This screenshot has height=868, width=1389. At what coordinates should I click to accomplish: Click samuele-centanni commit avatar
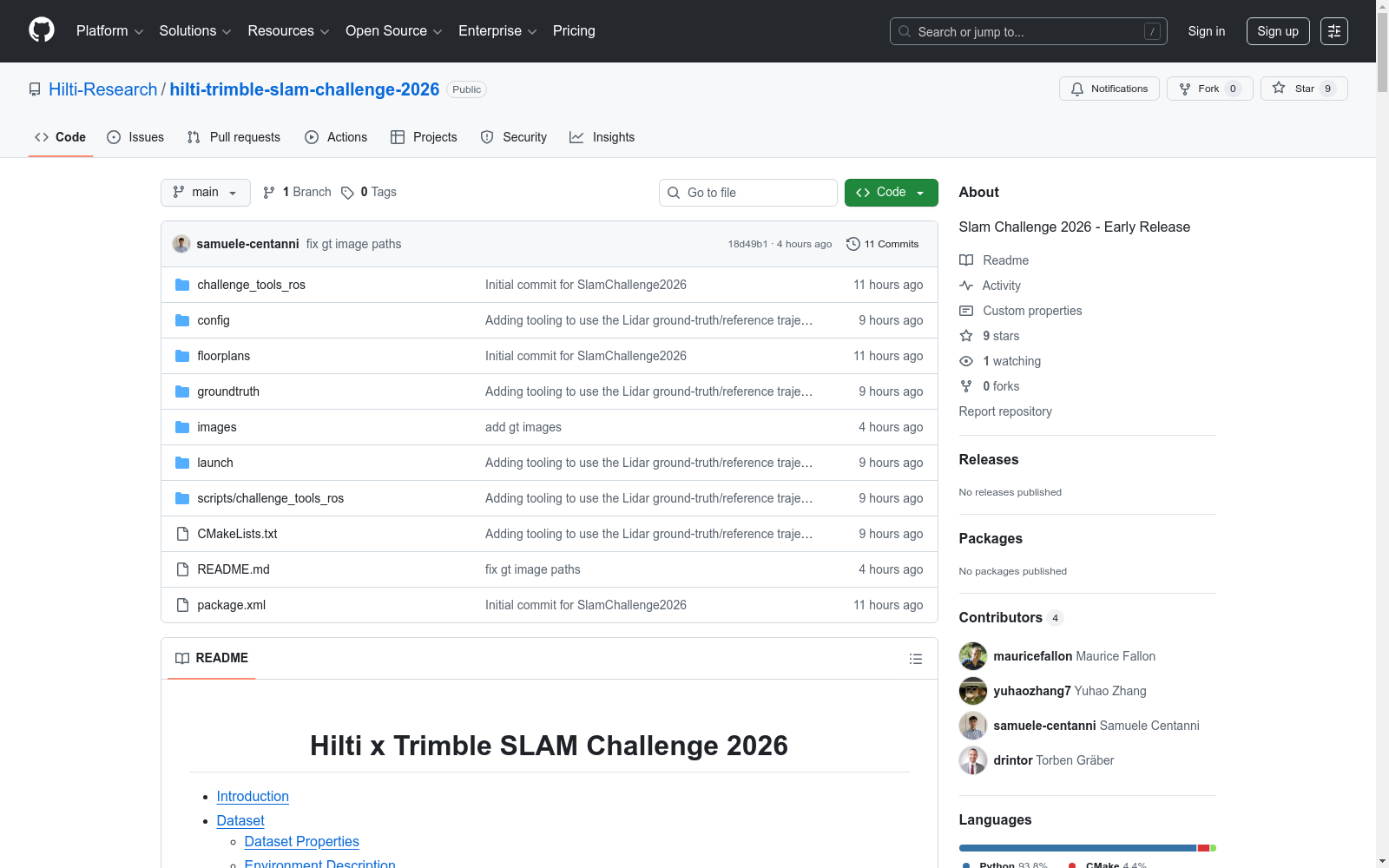(x=181, y=244)
